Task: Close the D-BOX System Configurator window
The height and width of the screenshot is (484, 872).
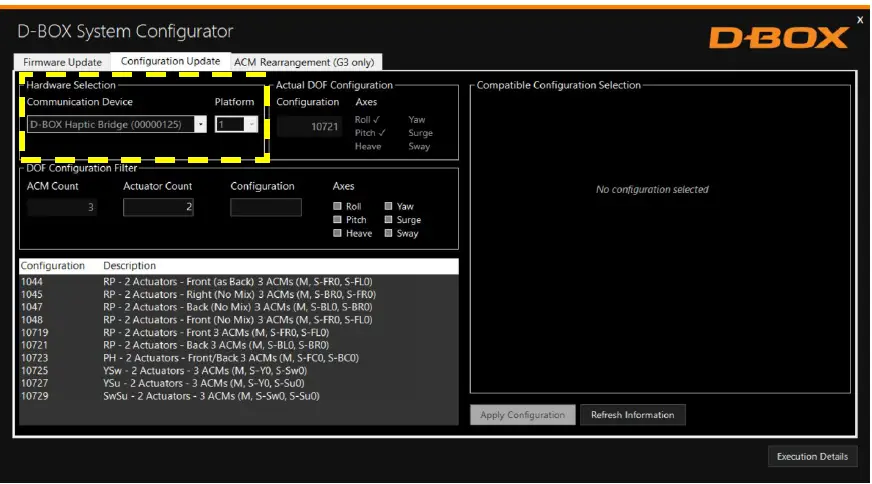Action: [860, 19]
